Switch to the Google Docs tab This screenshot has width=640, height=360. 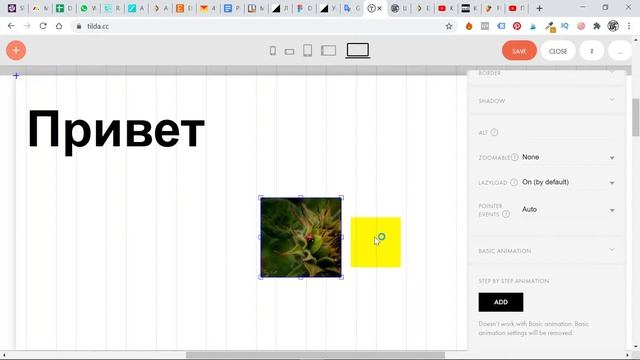click(x=232, y=8)
